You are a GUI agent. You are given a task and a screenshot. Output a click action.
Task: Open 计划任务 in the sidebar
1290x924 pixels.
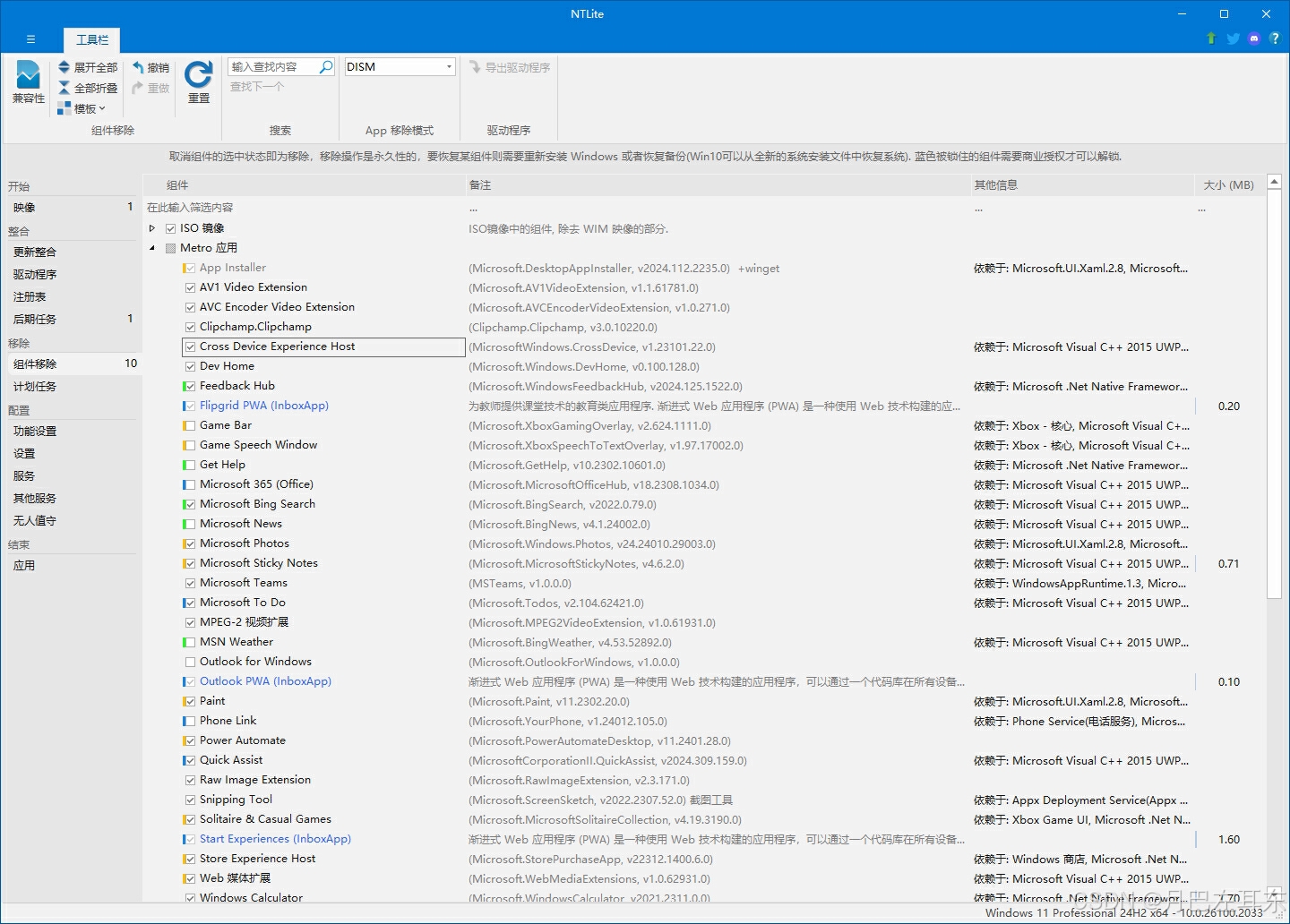(73, 386)
